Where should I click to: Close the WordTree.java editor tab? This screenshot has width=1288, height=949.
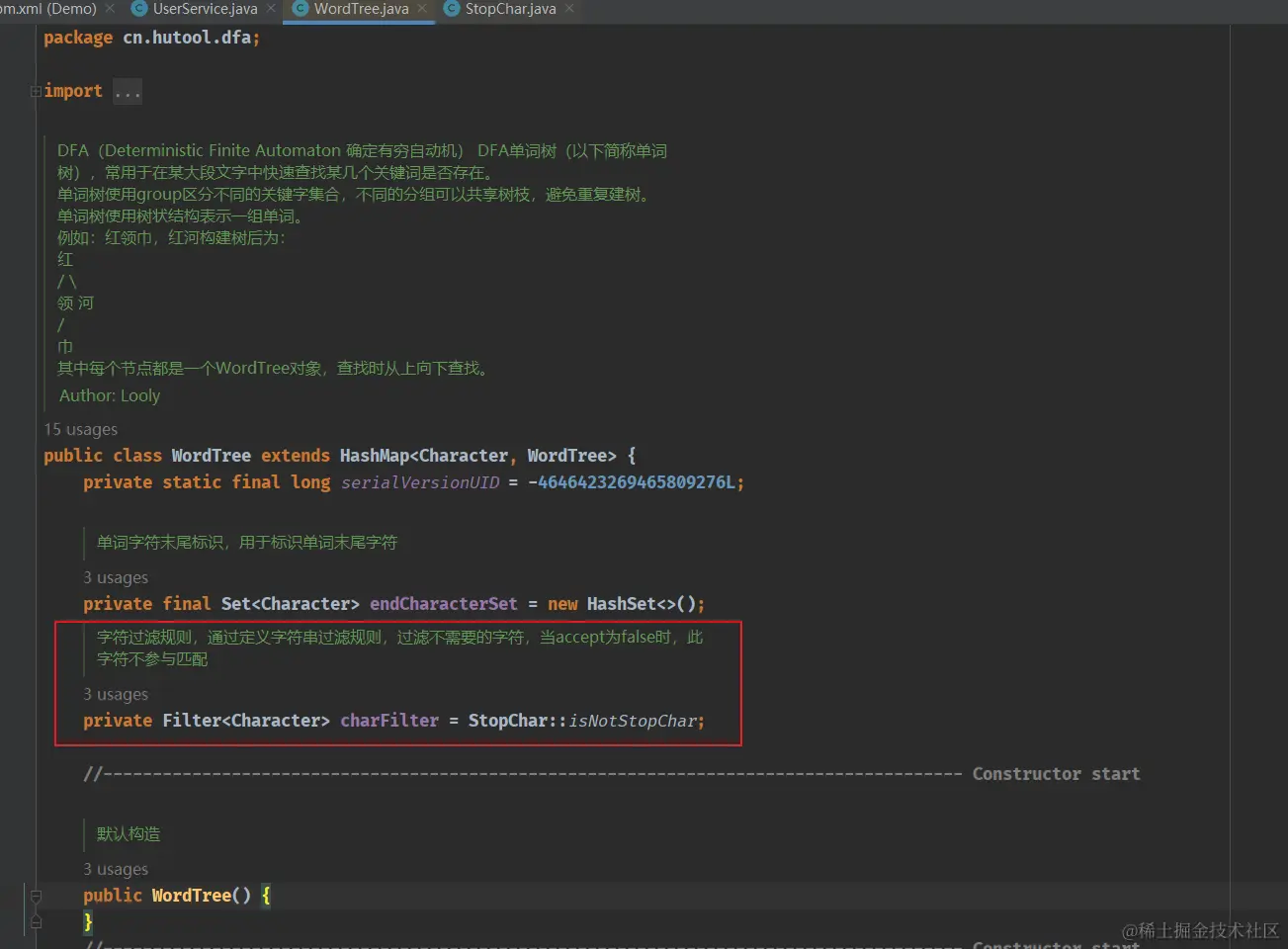[422, 9]
